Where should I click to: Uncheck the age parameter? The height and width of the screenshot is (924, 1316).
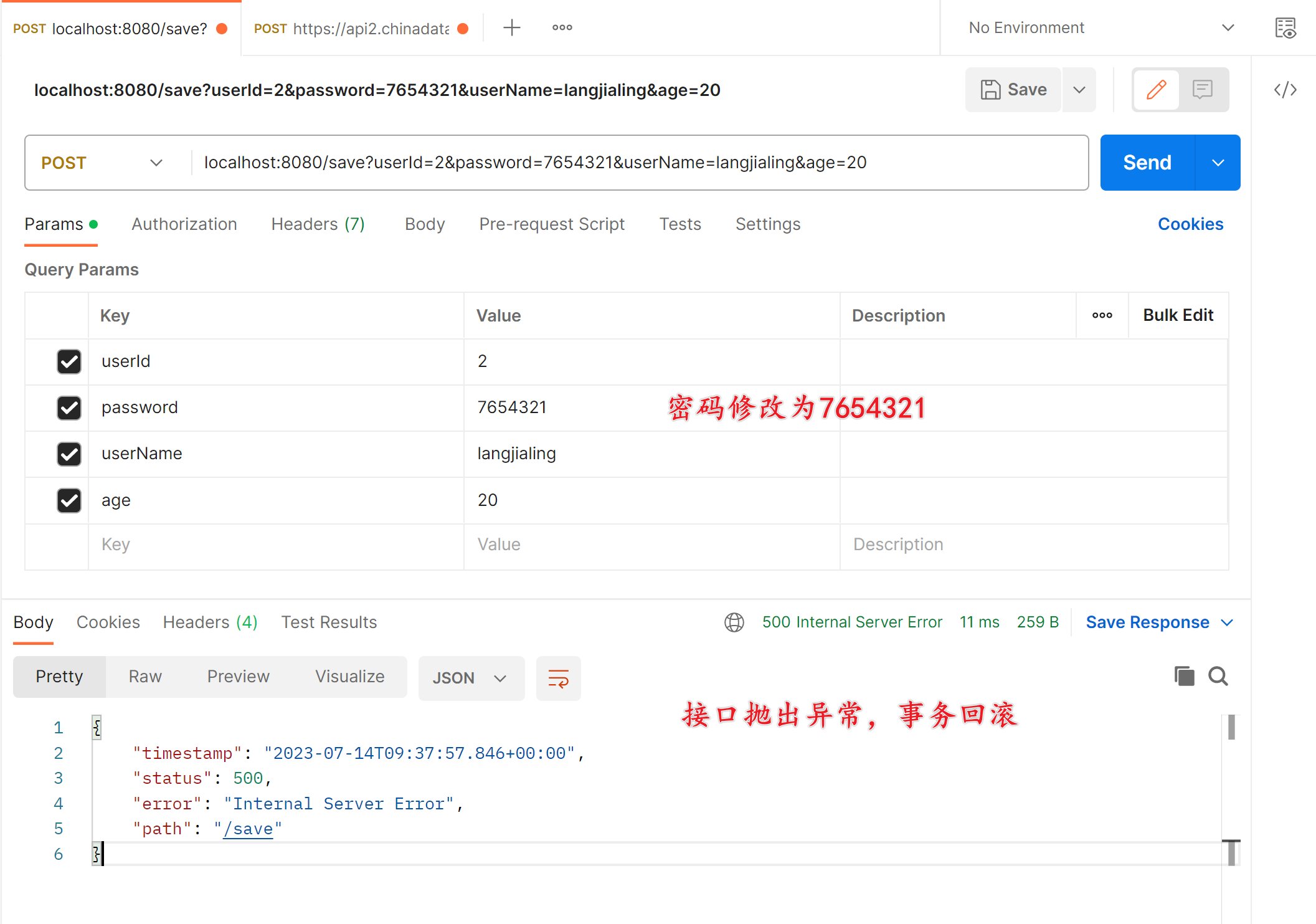point(69,500)
